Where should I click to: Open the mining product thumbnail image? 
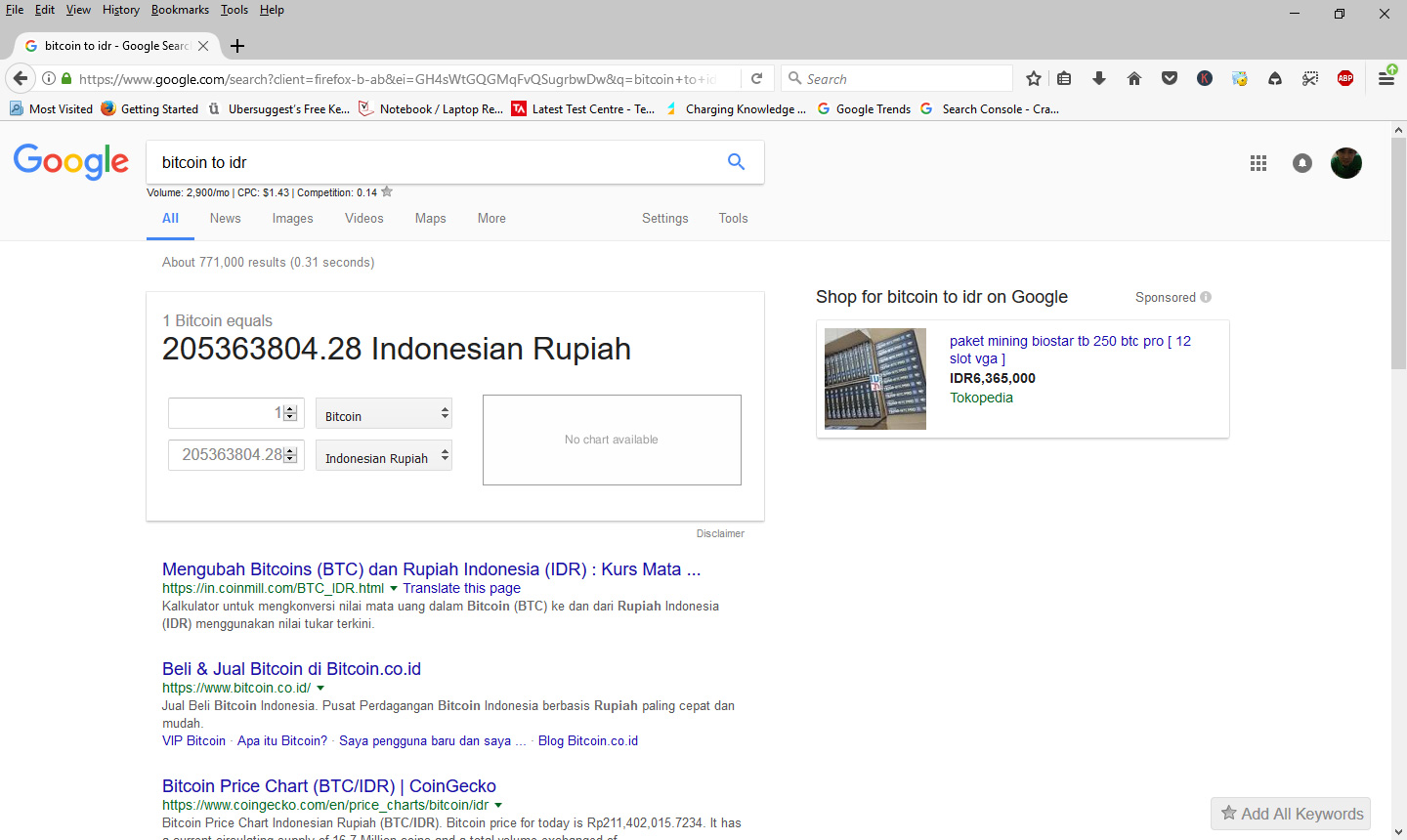[875, 379]
